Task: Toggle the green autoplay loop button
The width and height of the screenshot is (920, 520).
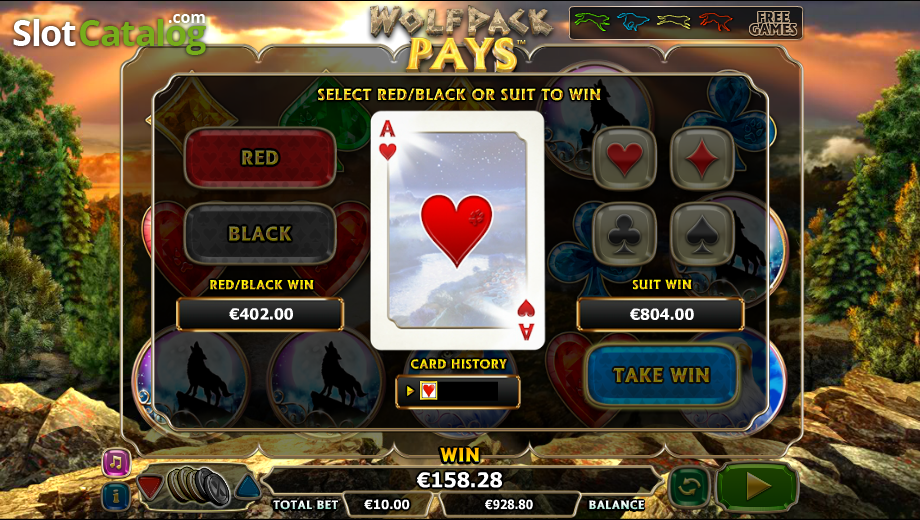Action: 689,487
